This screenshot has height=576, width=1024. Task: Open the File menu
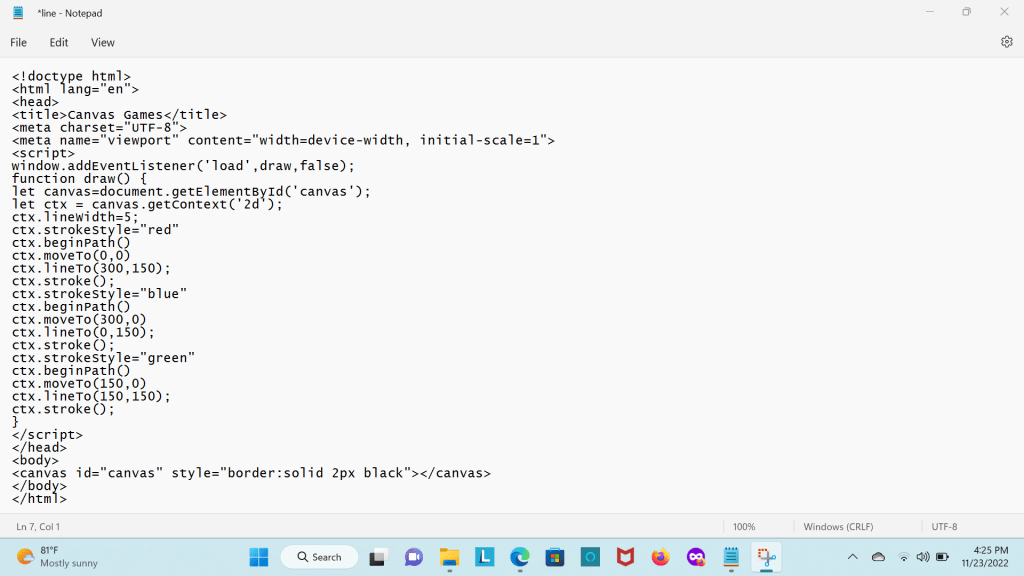coord(19,43)
